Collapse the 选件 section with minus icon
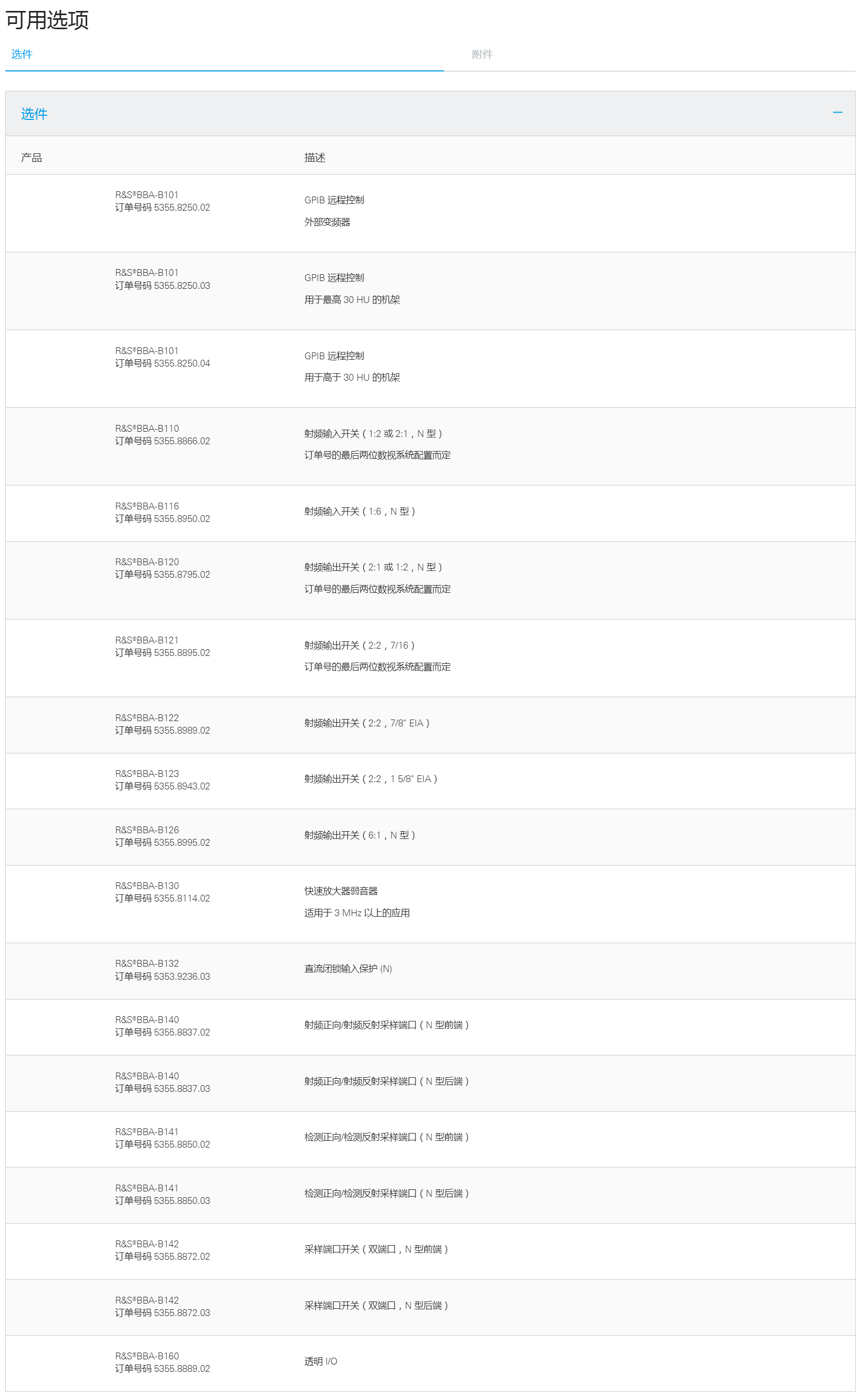 tap(837, 113)
